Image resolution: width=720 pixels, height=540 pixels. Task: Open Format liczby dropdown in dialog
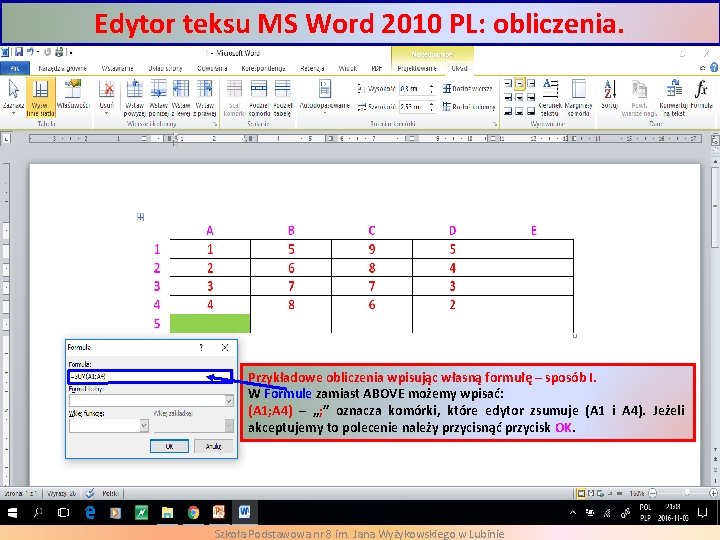point(229,400)
